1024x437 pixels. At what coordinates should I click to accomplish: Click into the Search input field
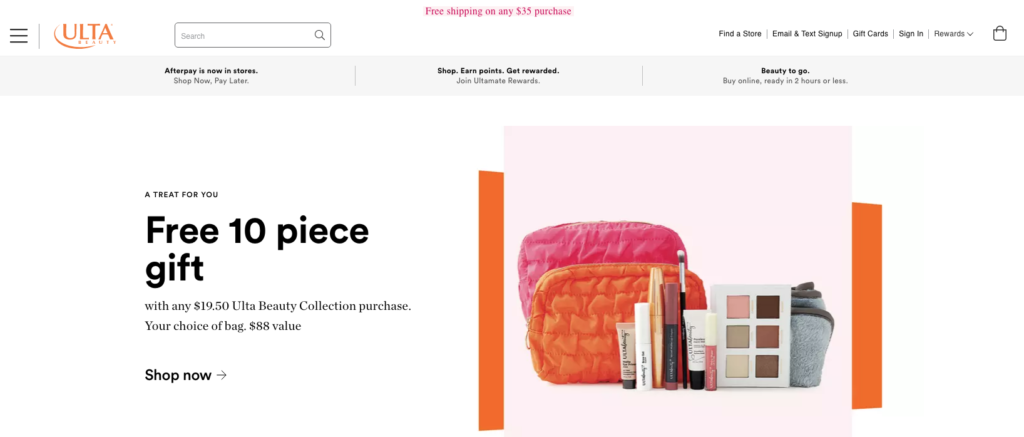pos(252,35)
